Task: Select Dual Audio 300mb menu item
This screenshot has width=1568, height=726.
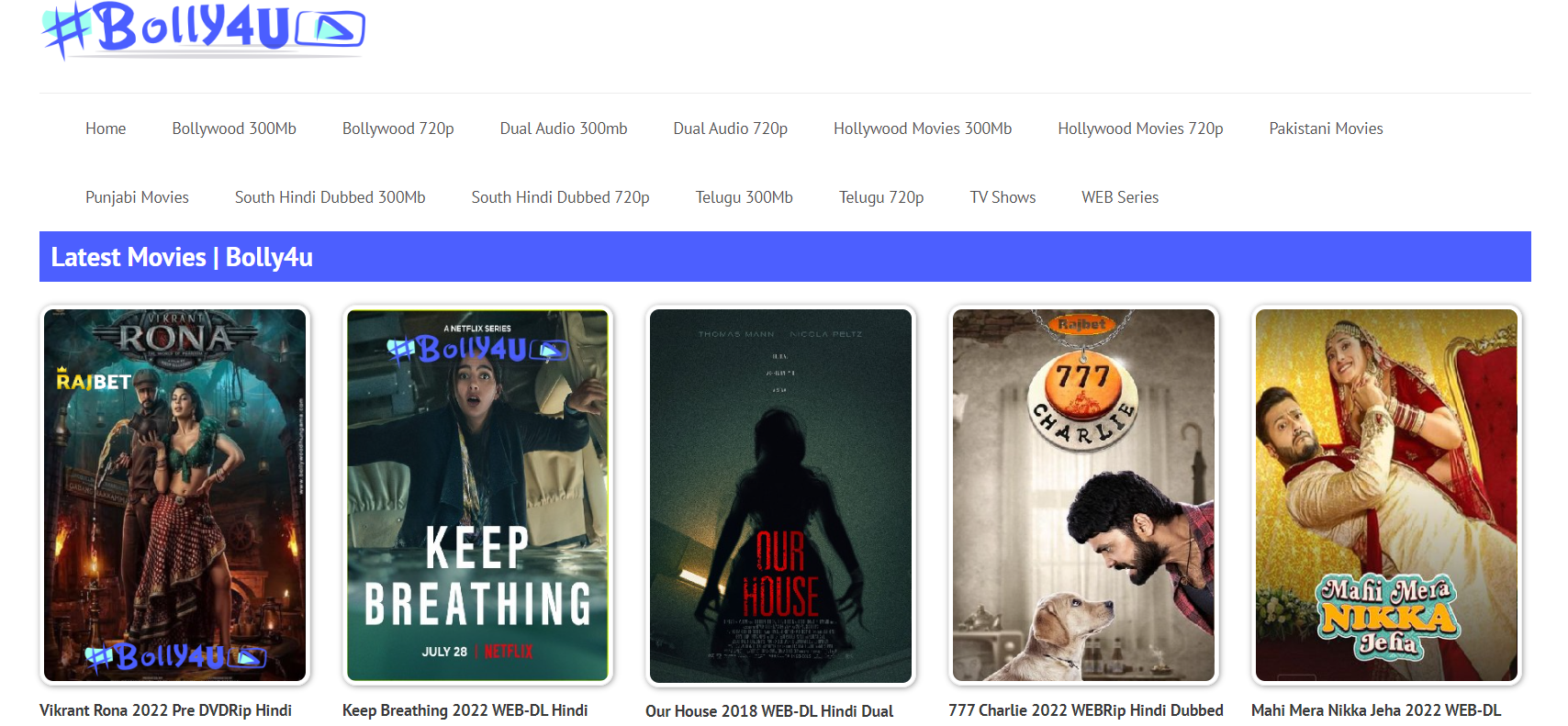Action: (x=564, y=128)
